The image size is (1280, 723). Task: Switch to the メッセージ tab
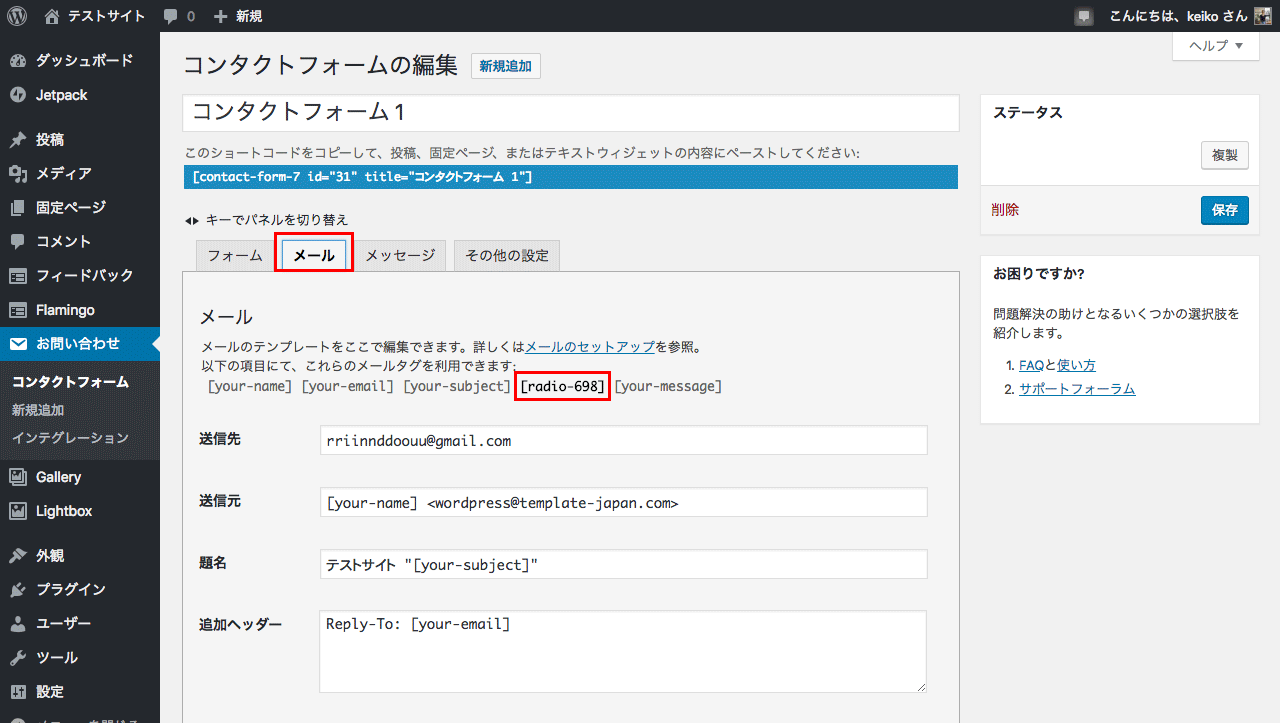pos(400,255)
